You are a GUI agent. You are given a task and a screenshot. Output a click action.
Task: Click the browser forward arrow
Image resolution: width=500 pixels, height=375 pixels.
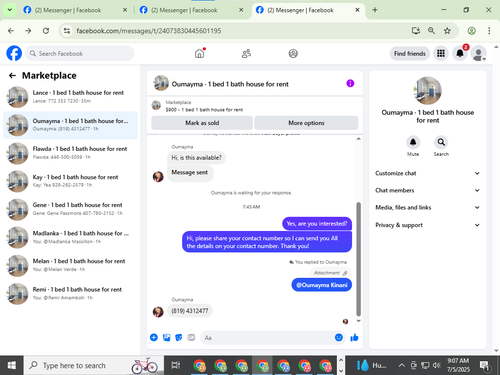(28, 31)
